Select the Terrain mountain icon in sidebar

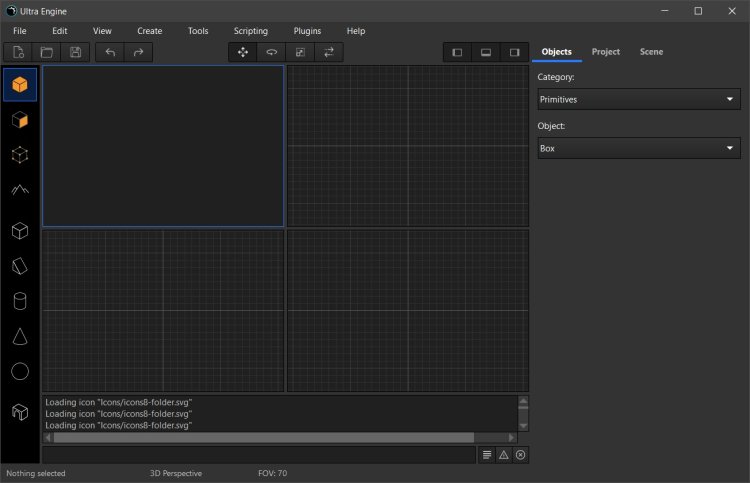(x=20, y=189)
